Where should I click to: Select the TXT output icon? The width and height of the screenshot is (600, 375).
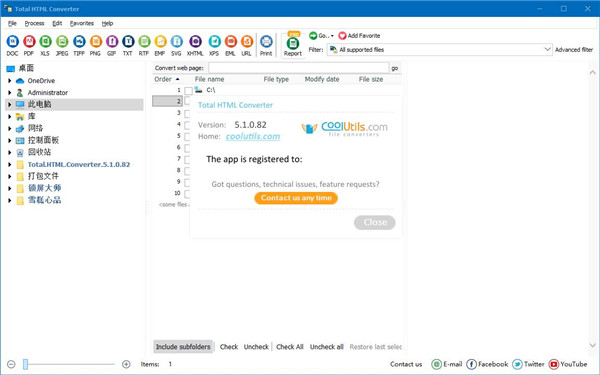128,41
